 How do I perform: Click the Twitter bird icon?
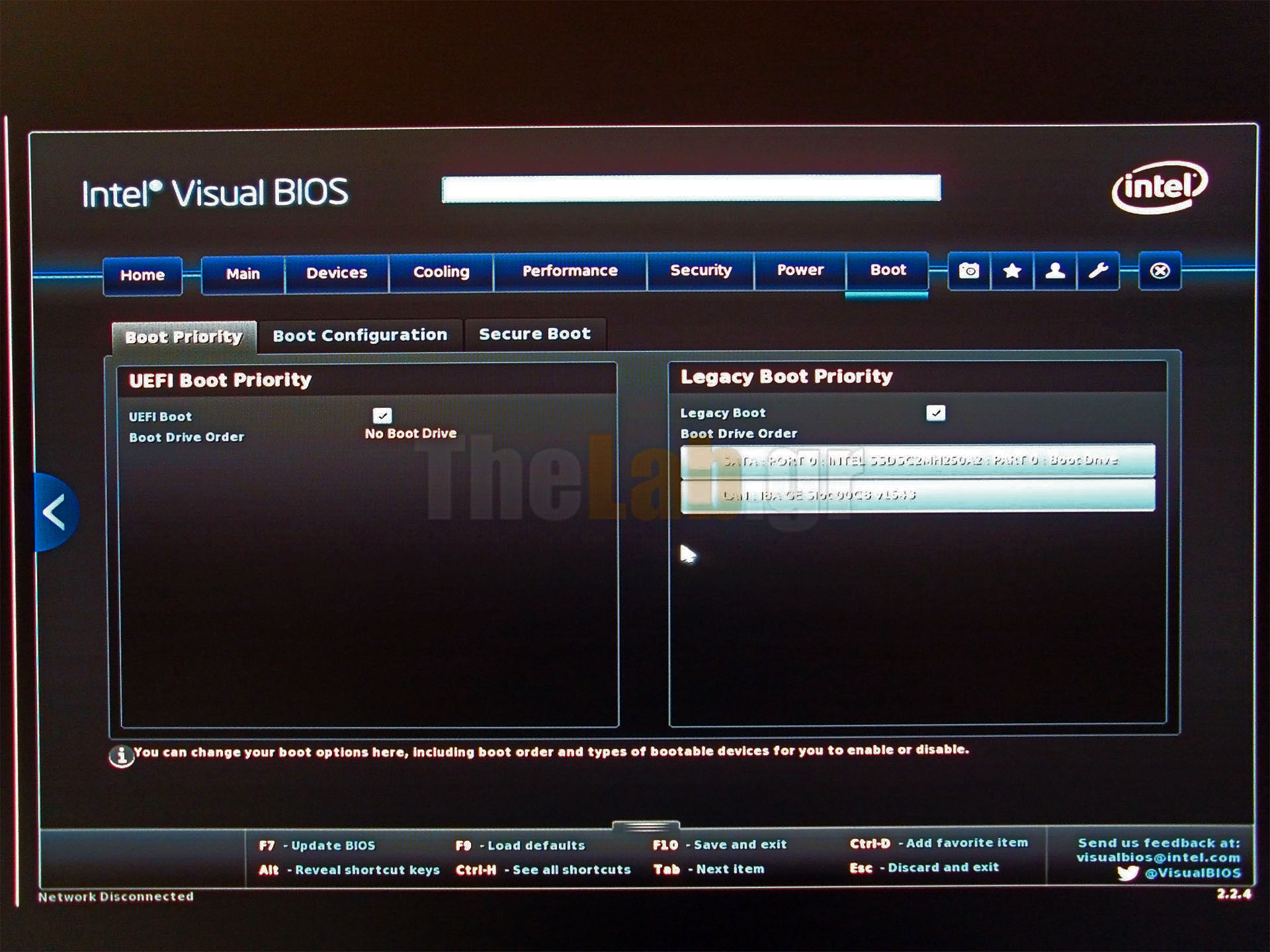(1128, 873)
